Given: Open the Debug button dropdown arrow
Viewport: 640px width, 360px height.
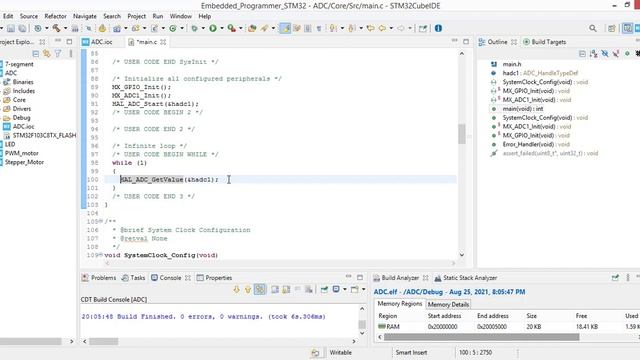Looking at the screenshot, I should [x=203, y=28].
